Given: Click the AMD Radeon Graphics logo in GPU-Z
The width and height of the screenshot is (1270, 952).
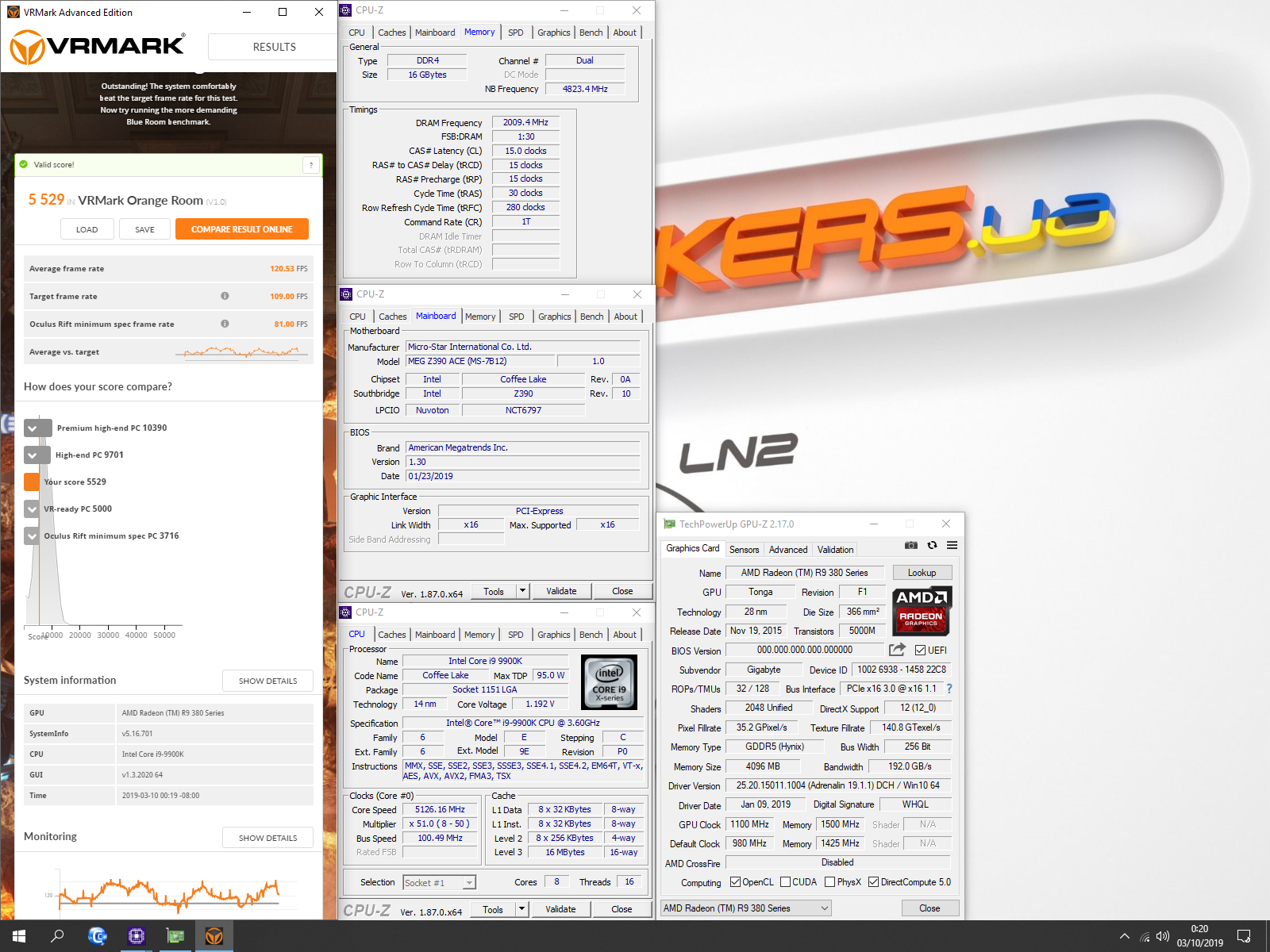Looking at the screenshot, I should pos(921,611).
